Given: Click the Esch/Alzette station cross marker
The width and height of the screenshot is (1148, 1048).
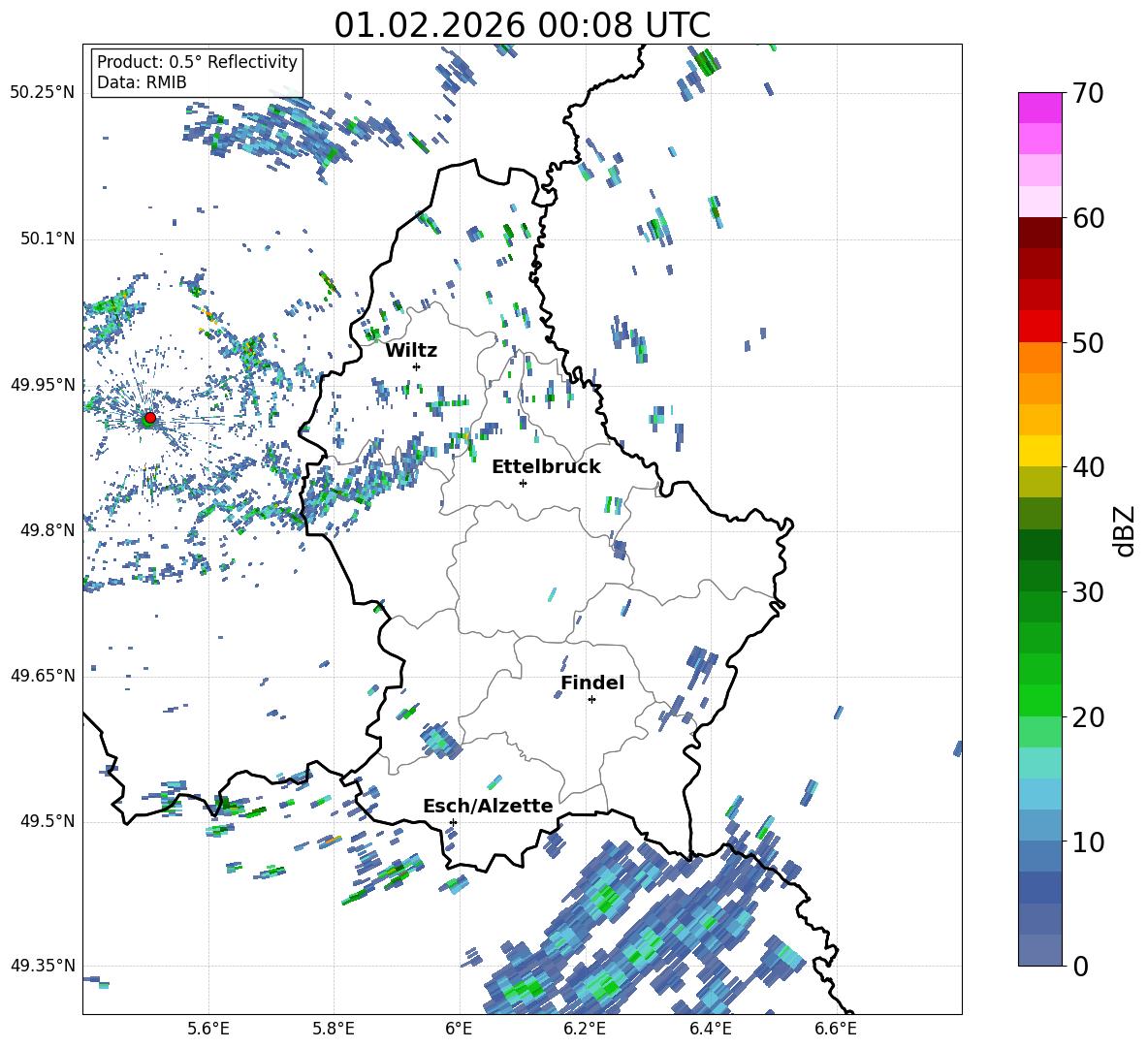Looking at the screenshot, I should (x=453, y=822).
